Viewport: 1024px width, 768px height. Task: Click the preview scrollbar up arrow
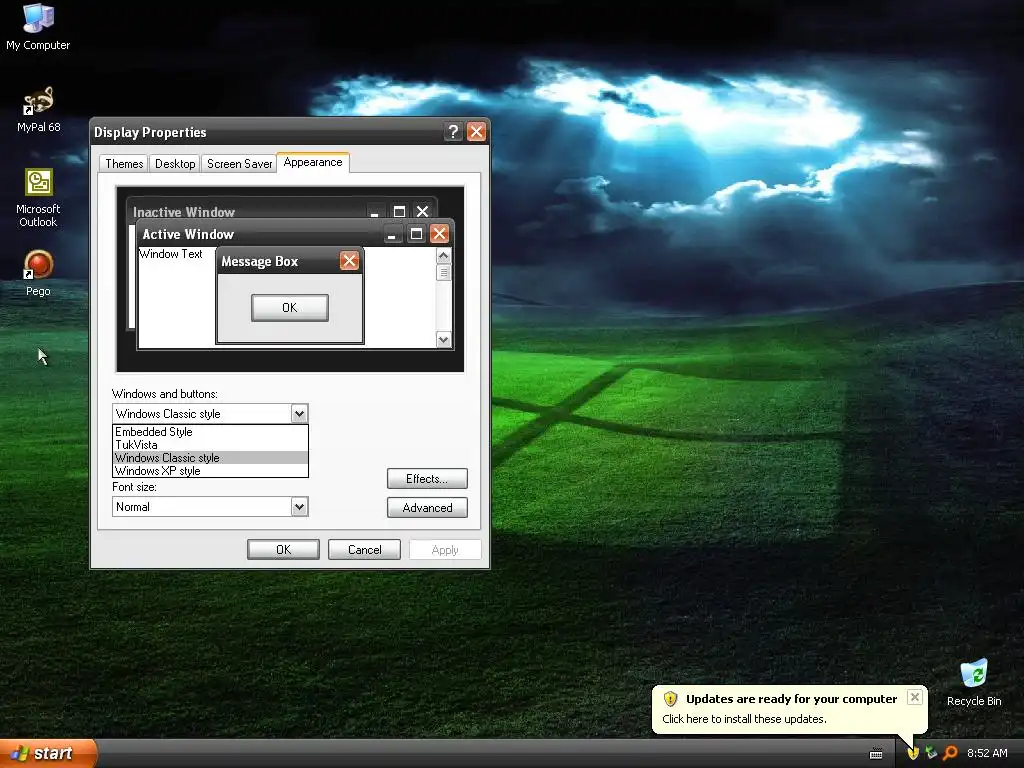click(x=443, y=255)
